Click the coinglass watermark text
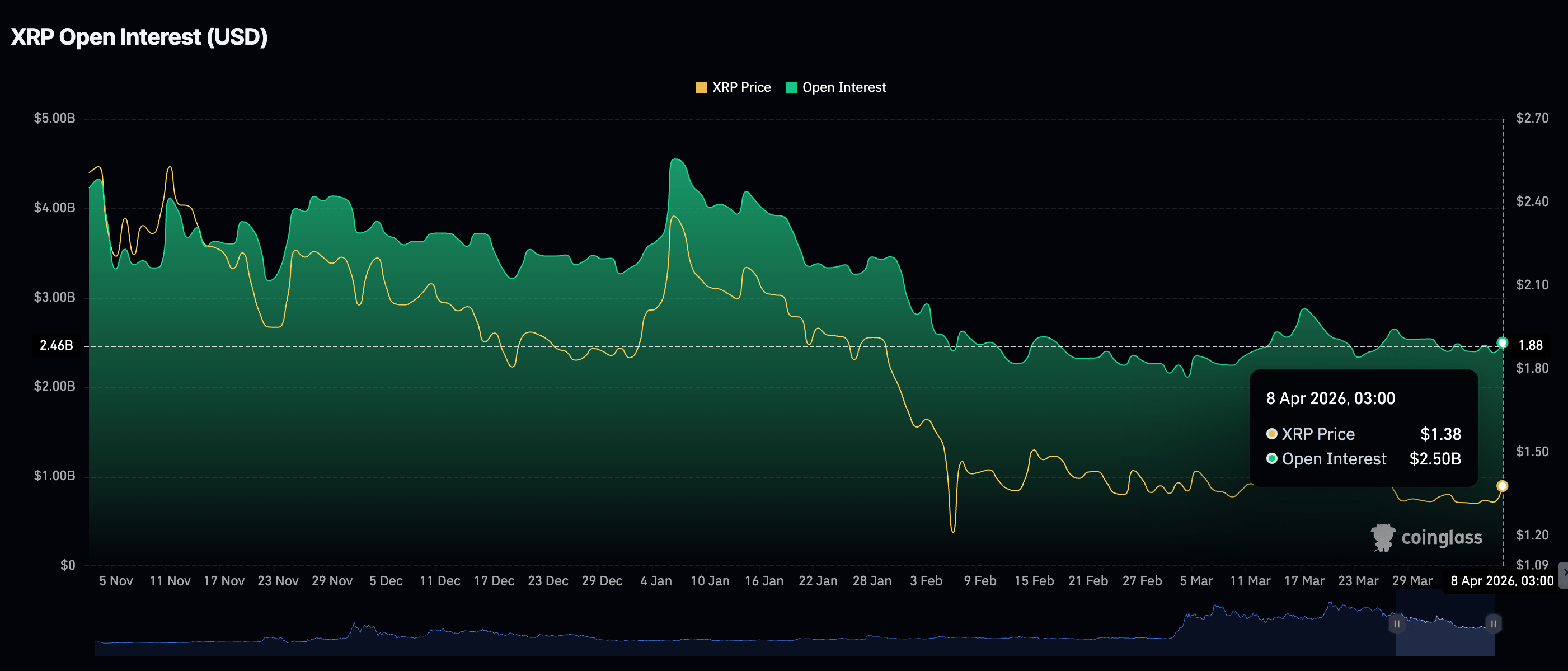The height and width of the screenshot is (671, 1568). coord(1442,537)
